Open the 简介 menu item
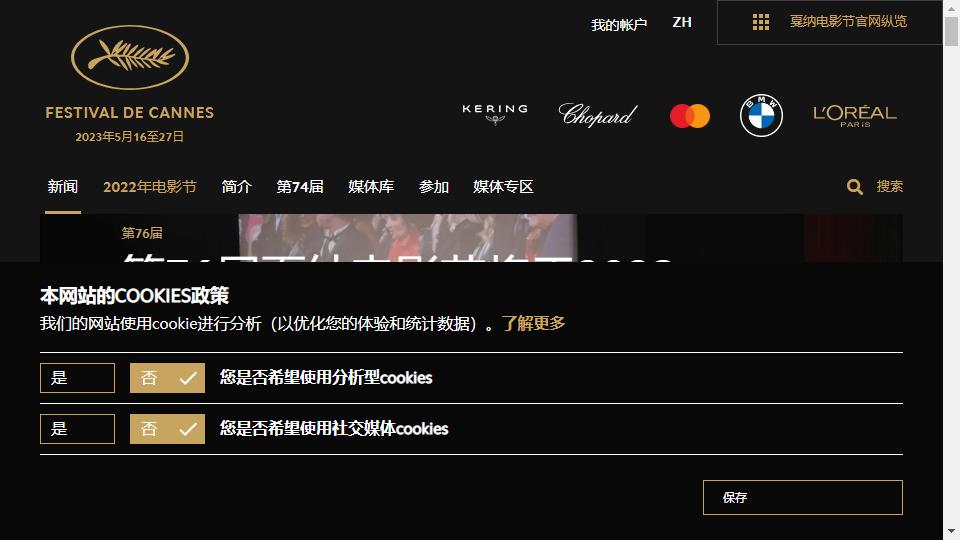Image resolution: width=960 pixels, height=540 pixels. pyautogui.click(x=236, y=187)
